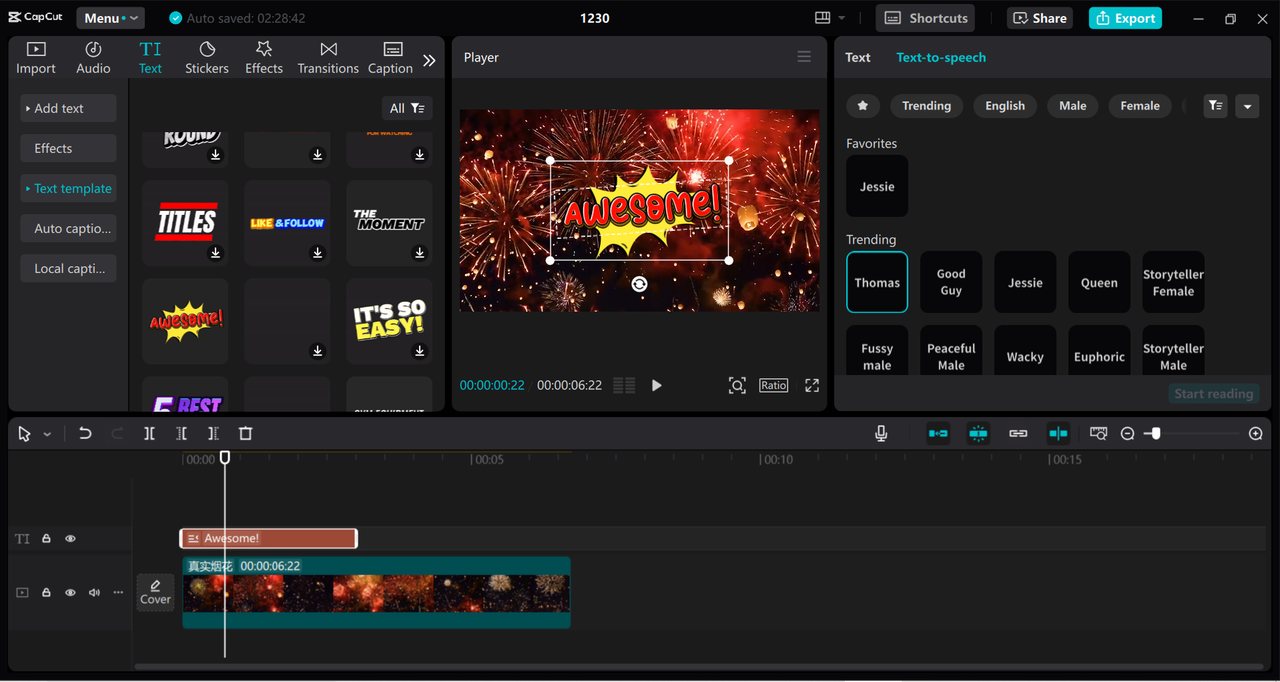Screen dimensions: 1280x682
Task: Filter voices by Male
Action: click(x=1073, y=106)
